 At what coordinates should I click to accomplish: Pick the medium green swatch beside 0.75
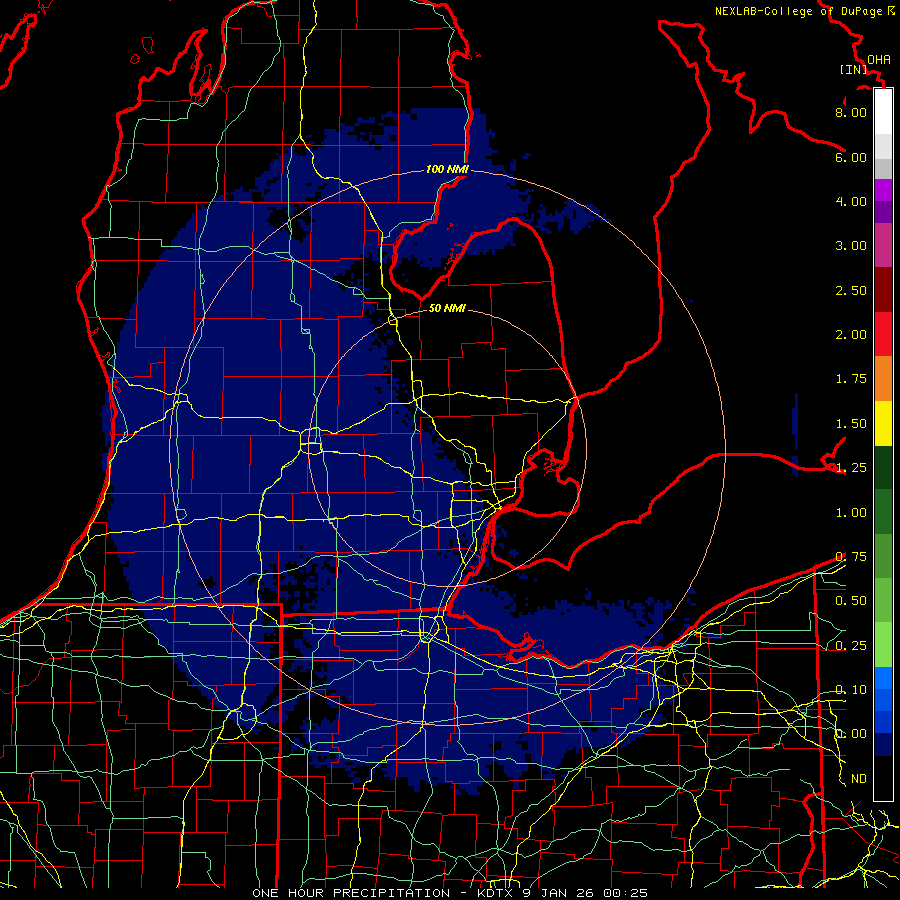pos(883,556)
